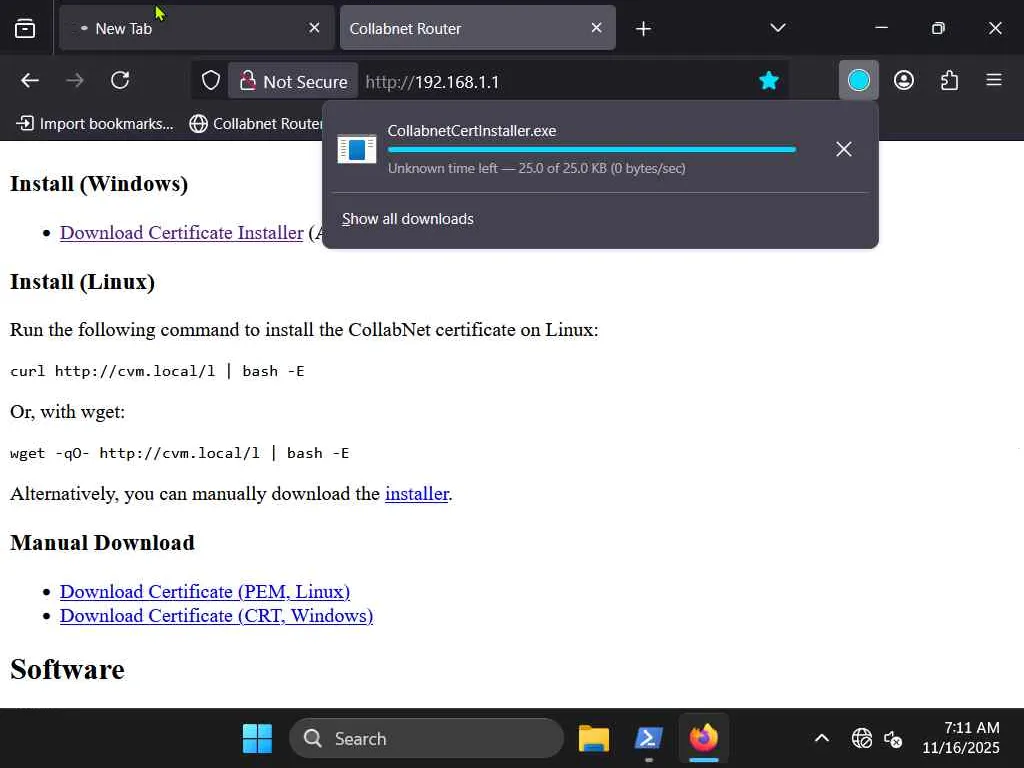Click the Software heading
Screen dimensions: 1024x768
(67, 669)
